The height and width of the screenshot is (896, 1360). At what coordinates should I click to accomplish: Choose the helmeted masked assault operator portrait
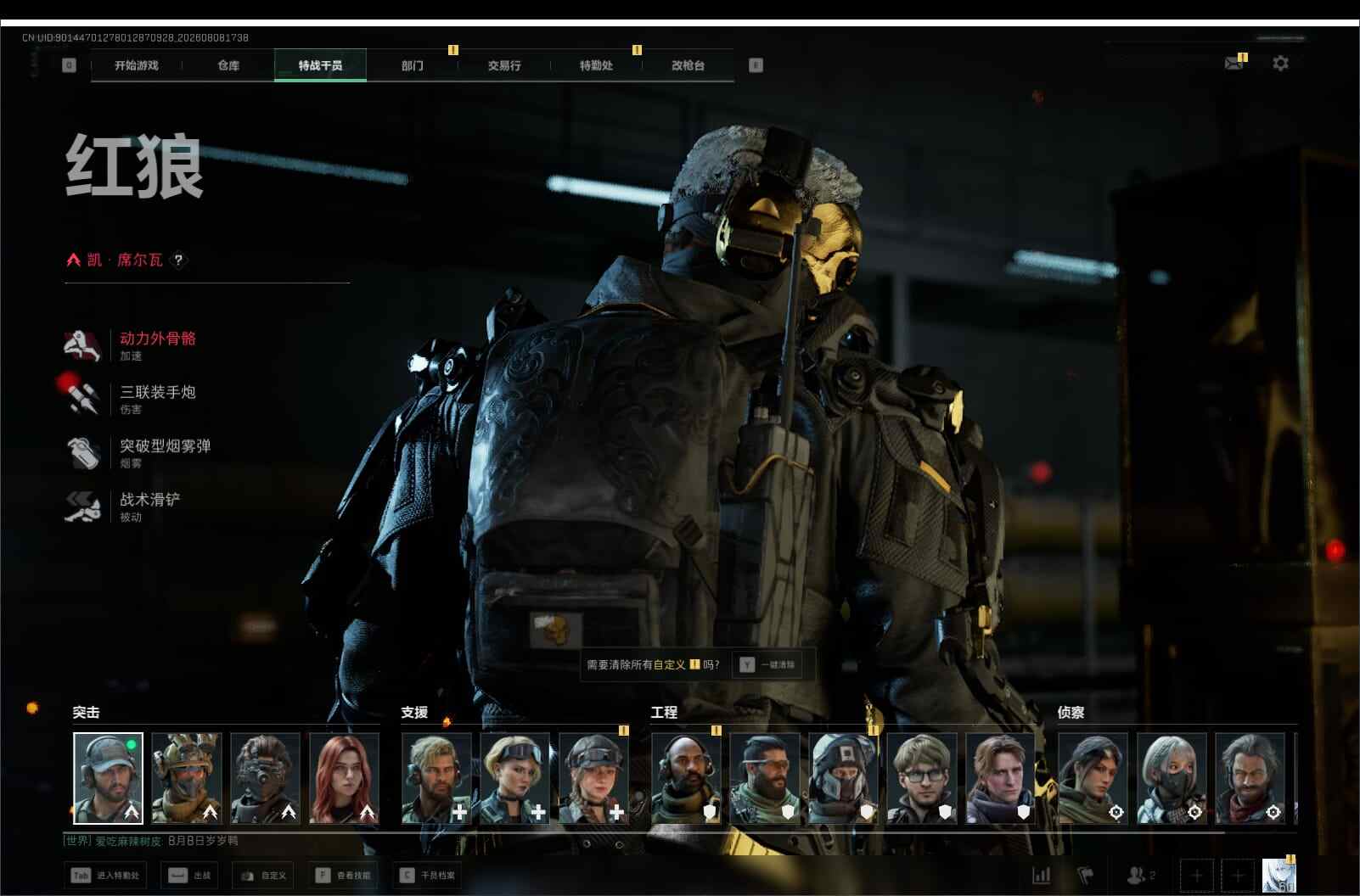[187, 778]
